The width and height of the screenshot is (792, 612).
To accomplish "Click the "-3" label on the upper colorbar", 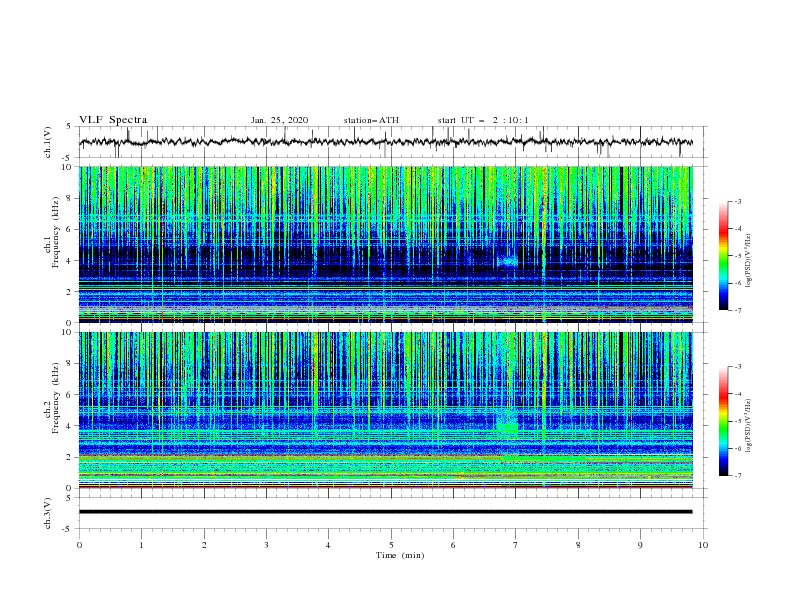I will pos(737,201).
